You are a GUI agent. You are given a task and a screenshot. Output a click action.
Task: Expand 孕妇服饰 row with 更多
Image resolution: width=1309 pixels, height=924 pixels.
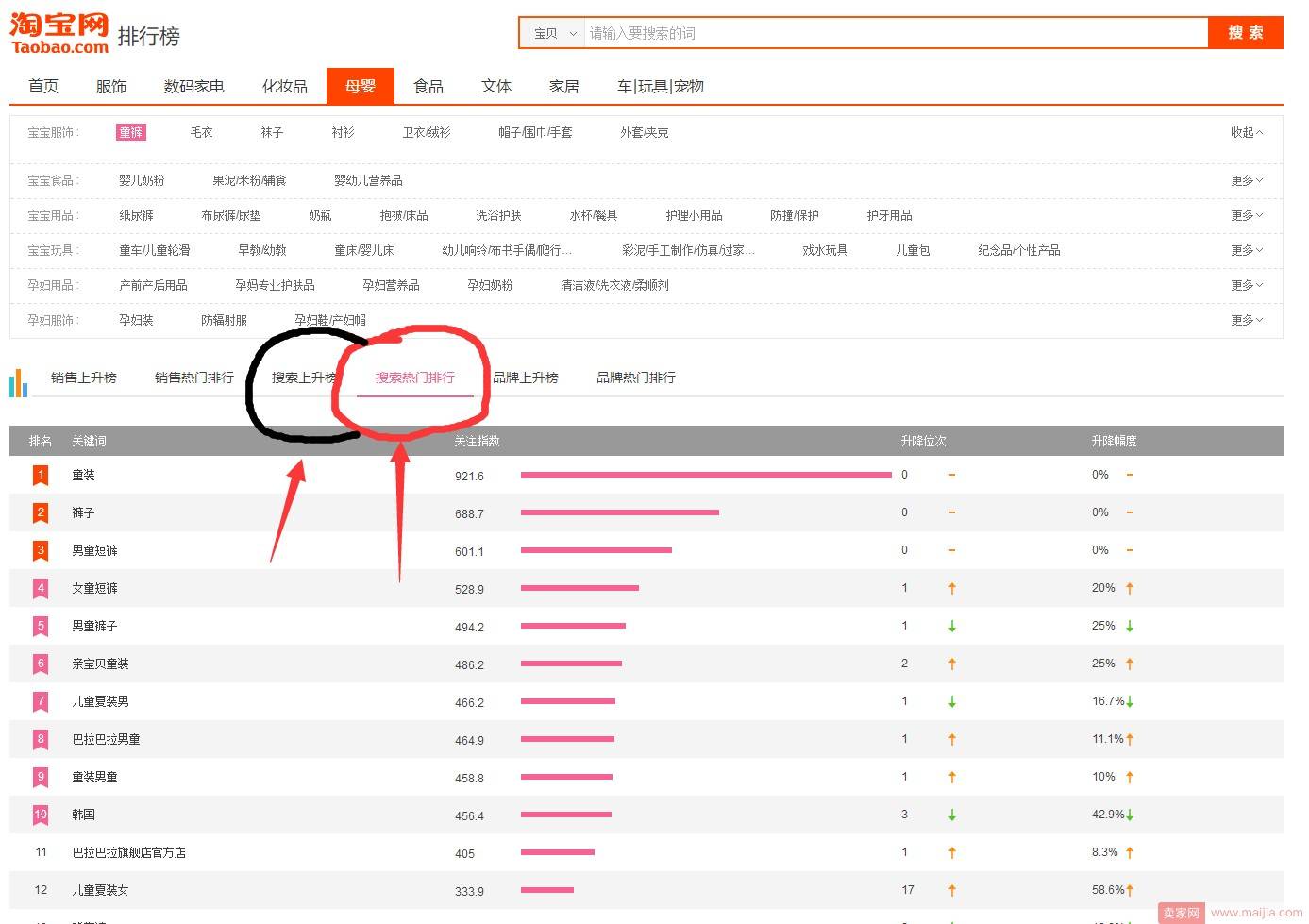(1247, 320)
